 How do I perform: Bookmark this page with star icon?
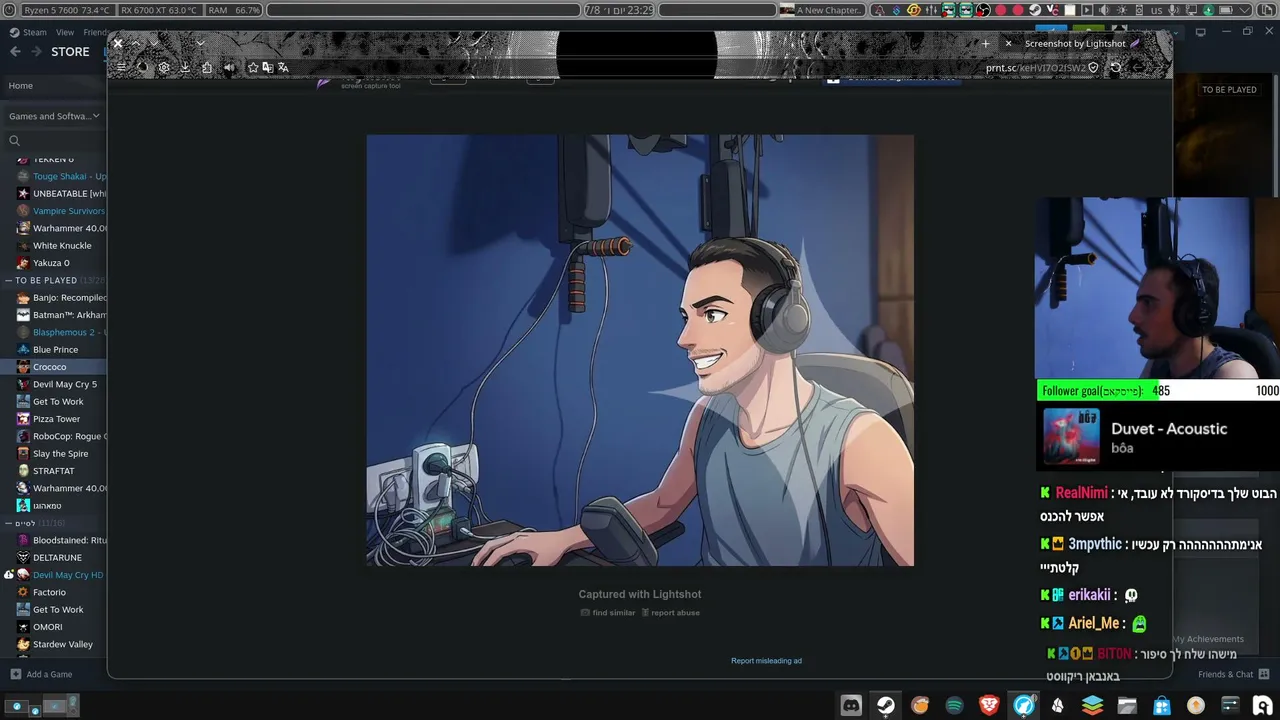click(253, 68)
